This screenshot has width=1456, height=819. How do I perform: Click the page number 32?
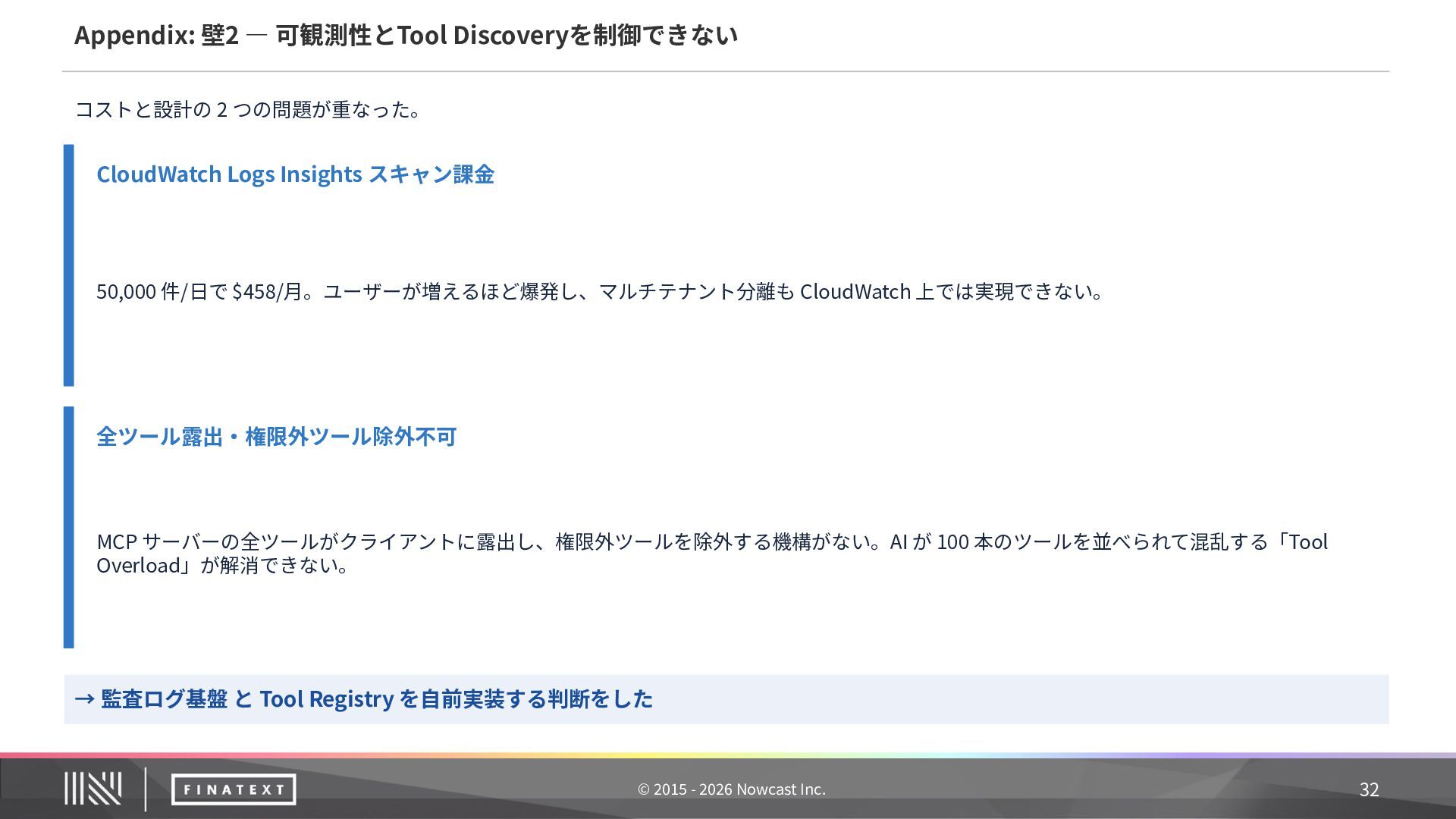tap(1369, 789)
